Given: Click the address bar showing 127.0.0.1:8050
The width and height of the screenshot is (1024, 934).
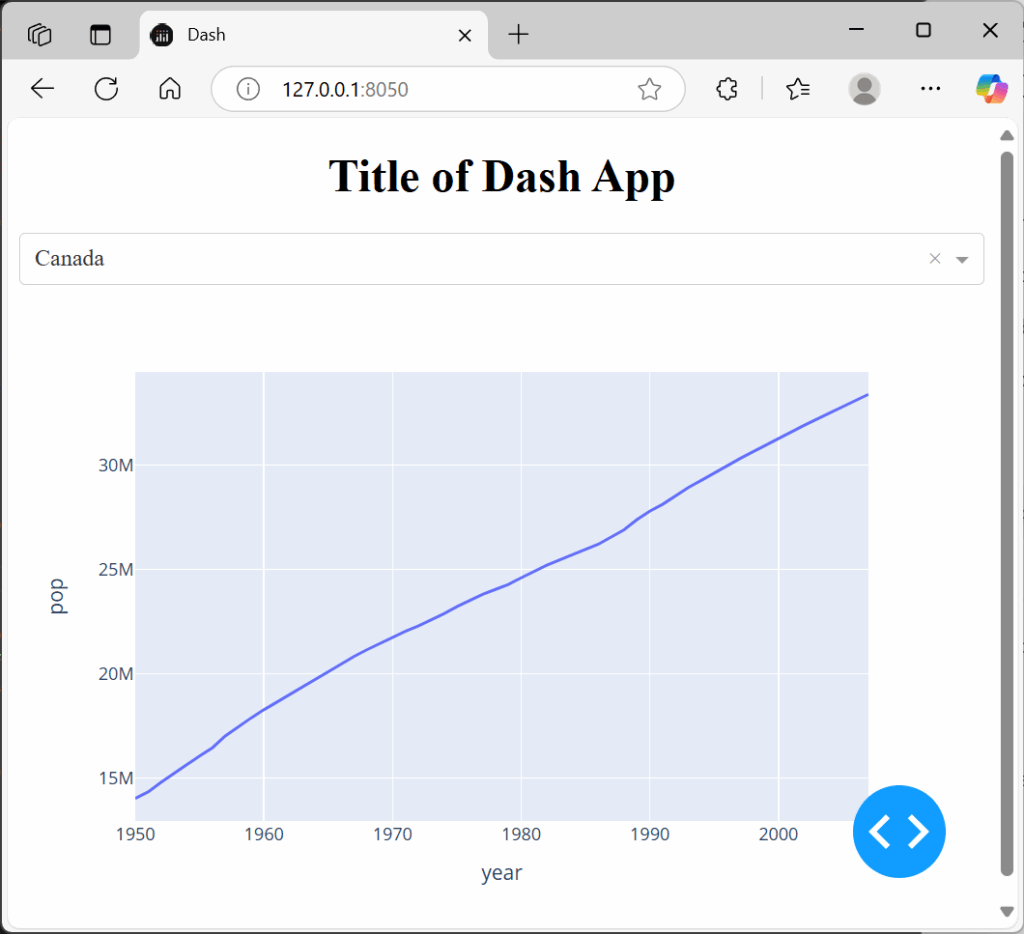Looking at the screenshot, I should (440, 89).
